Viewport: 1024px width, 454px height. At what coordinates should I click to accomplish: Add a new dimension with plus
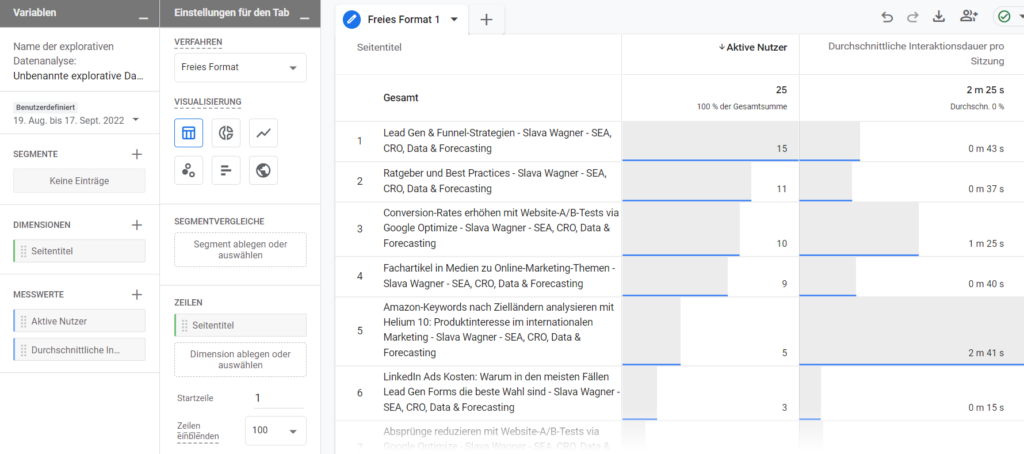136,225
